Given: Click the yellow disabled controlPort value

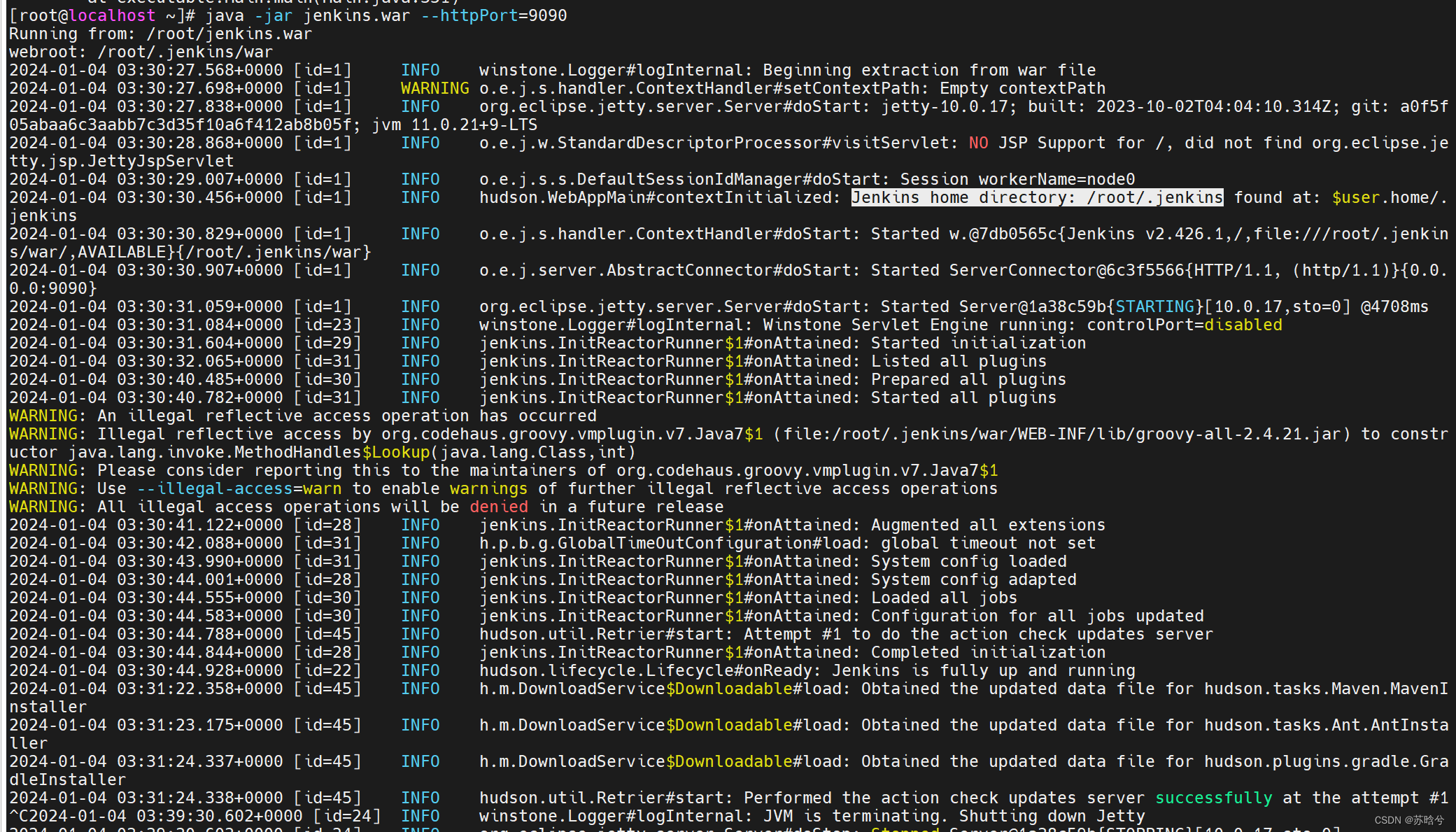Looking at the screenshot, I should pyautogui.click(x=1243, y=325).
